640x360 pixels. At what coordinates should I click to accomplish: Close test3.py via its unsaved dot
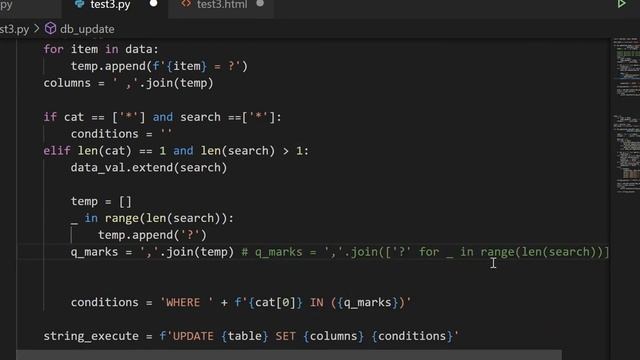[153, 4]
